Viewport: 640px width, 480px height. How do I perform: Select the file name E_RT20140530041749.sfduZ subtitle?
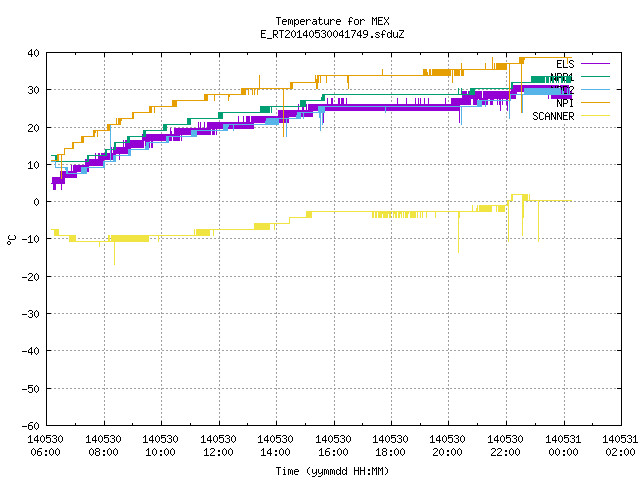click(x=332, y=34)
